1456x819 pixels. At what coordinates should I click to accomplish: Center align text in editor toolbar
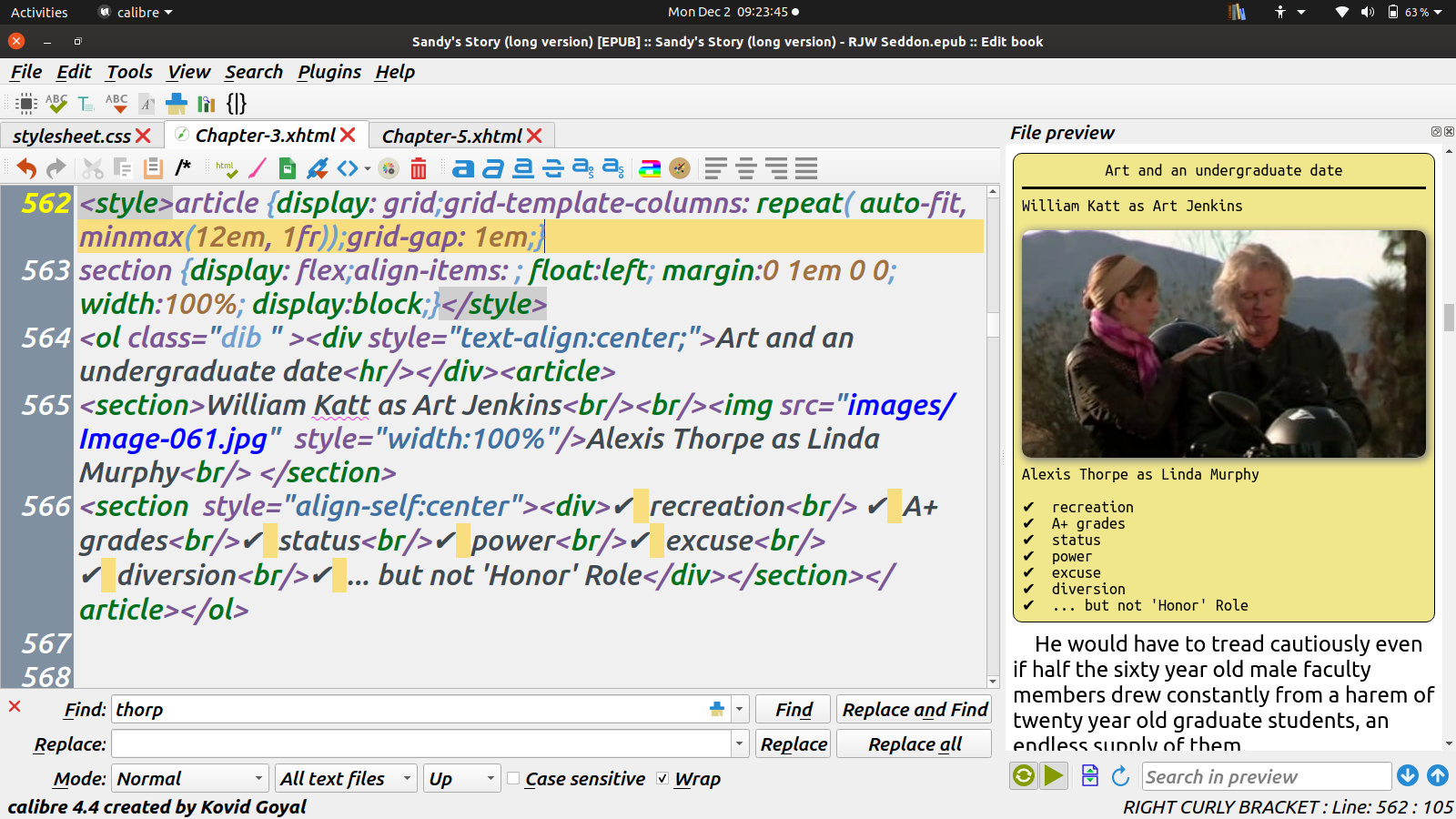(x=746, y=168)
